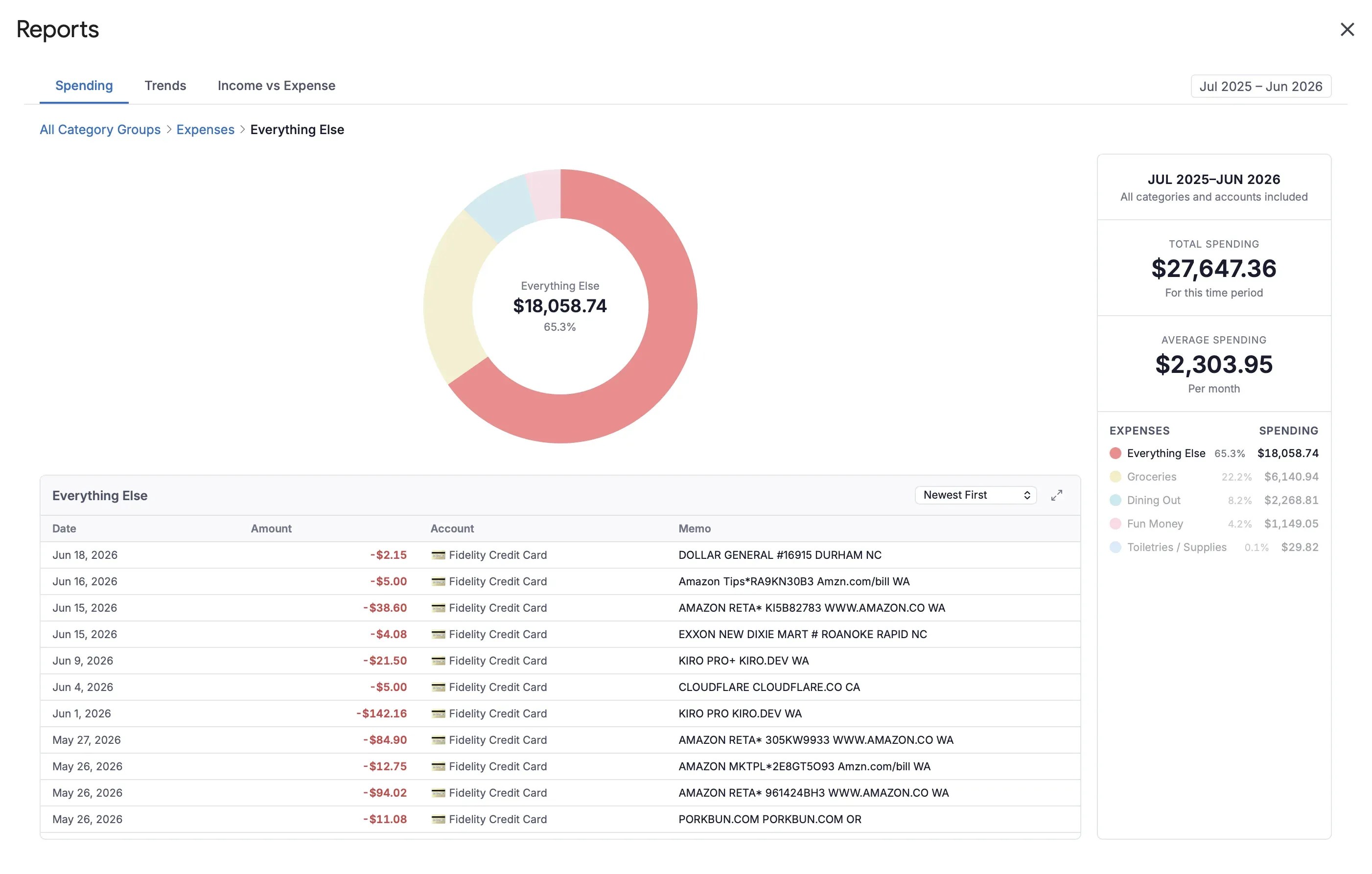The image size is (1372, 874).
Task: Select the Fun Money category in the legend
Action: [x=1213, y=523]
